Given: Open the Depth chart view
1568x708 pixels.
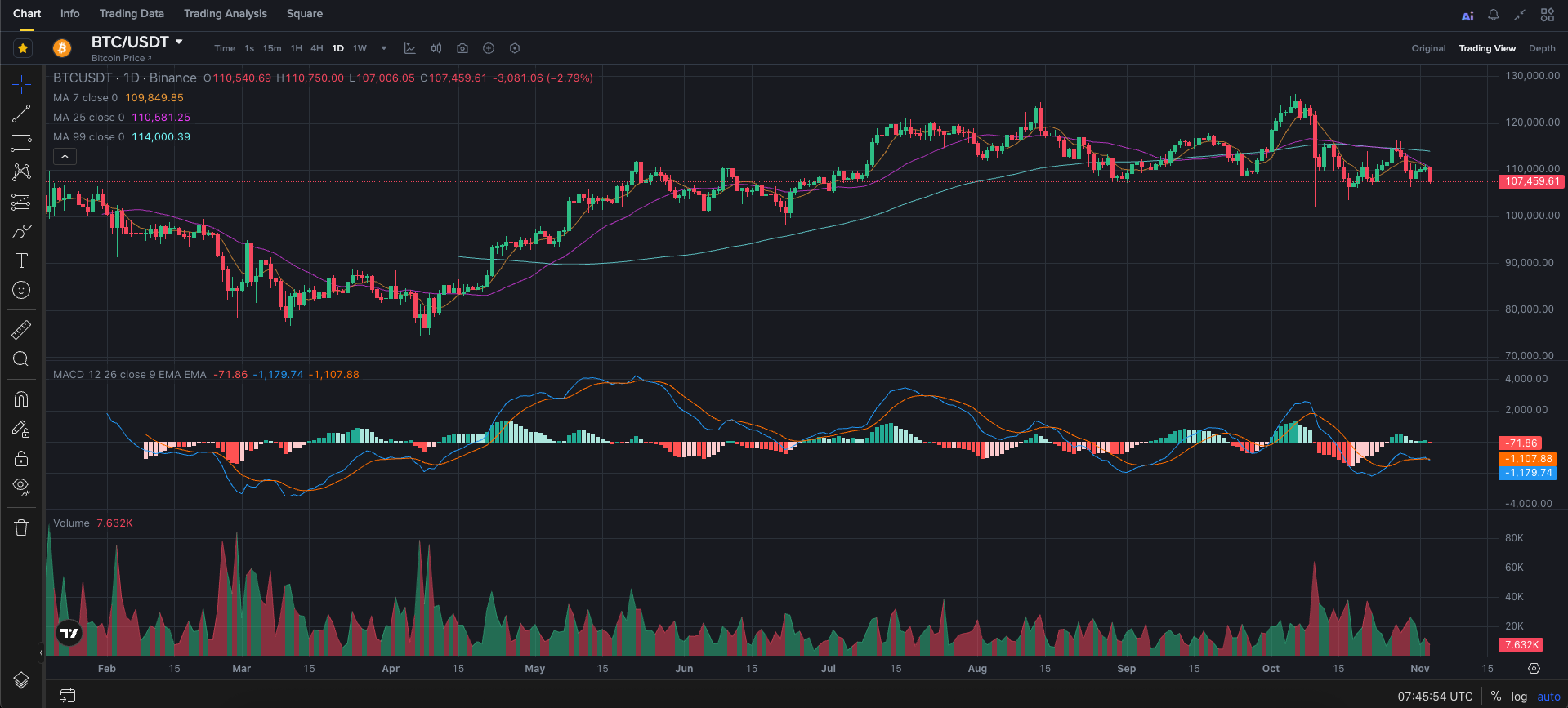Looking at the screenshot, I should [1542, 48].
